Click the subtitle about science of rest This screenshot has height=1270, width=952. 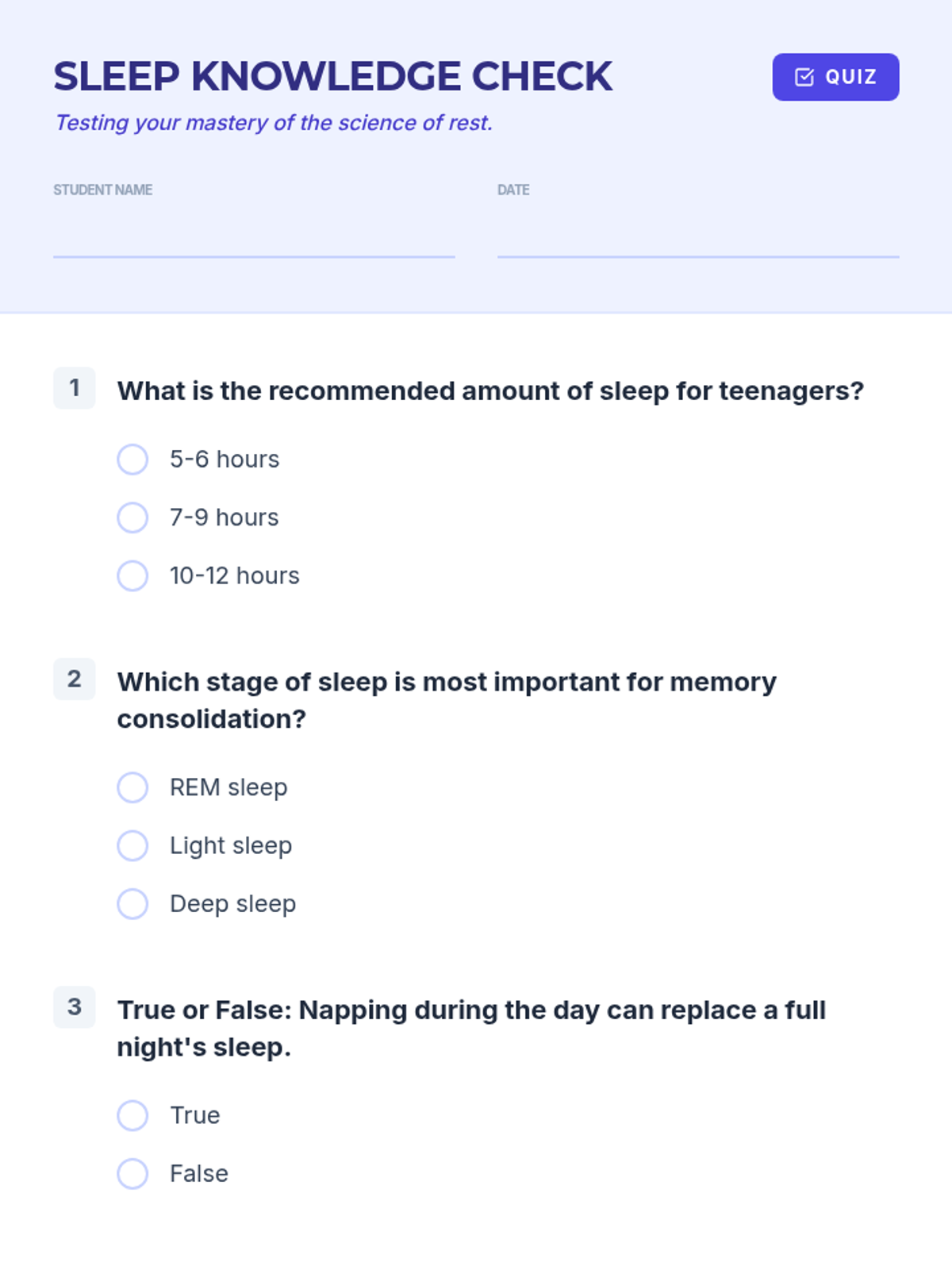(x=274, y=123)
